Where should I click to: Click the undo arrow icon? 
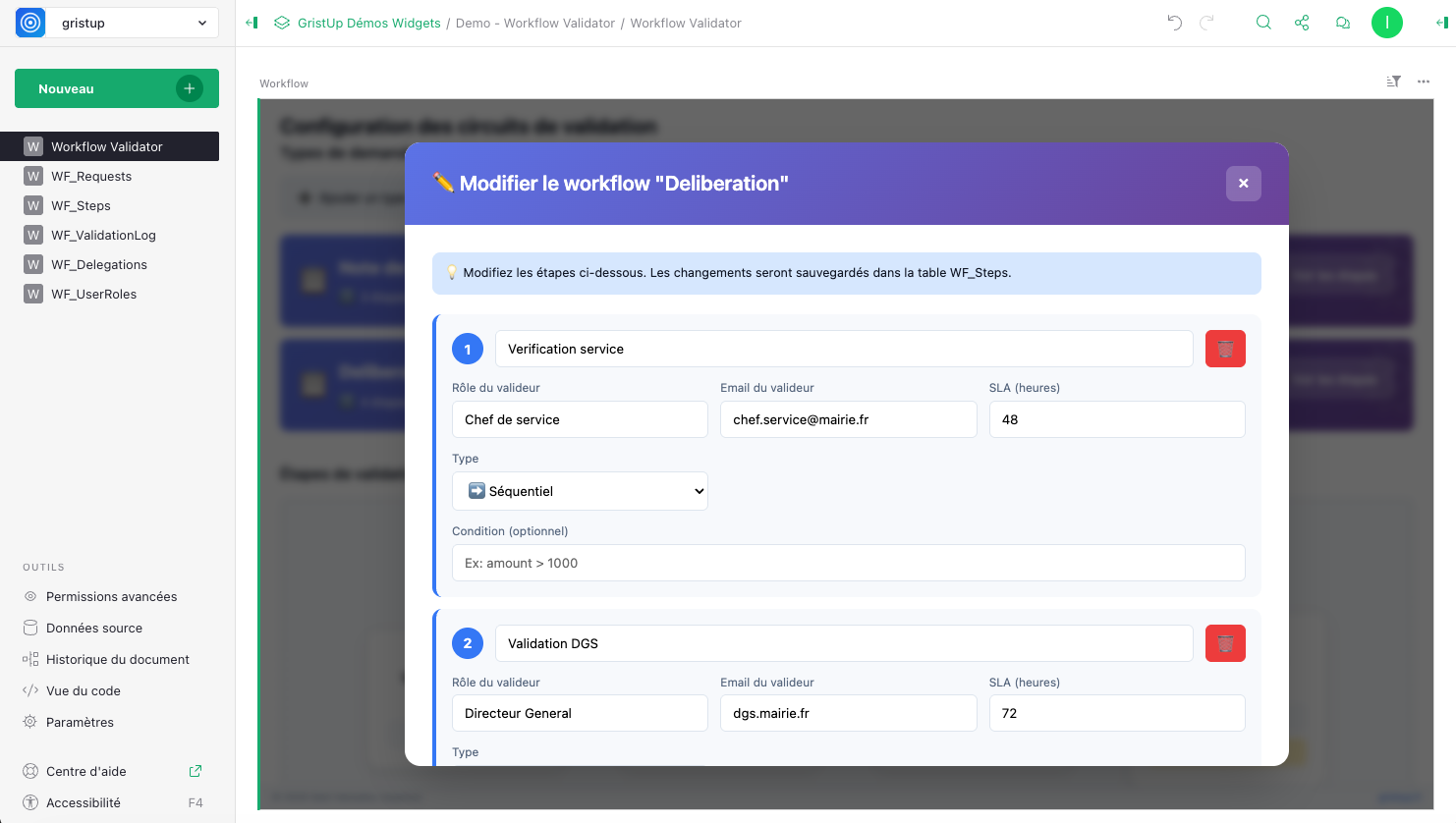pos(1174,23)
